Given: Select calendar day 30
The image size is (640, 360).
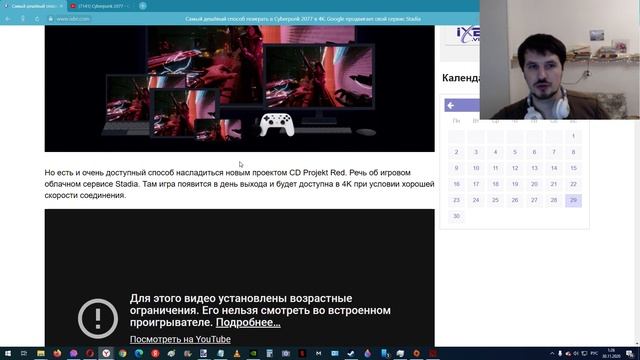Looking at the screenshot, I should click(456, 216).
